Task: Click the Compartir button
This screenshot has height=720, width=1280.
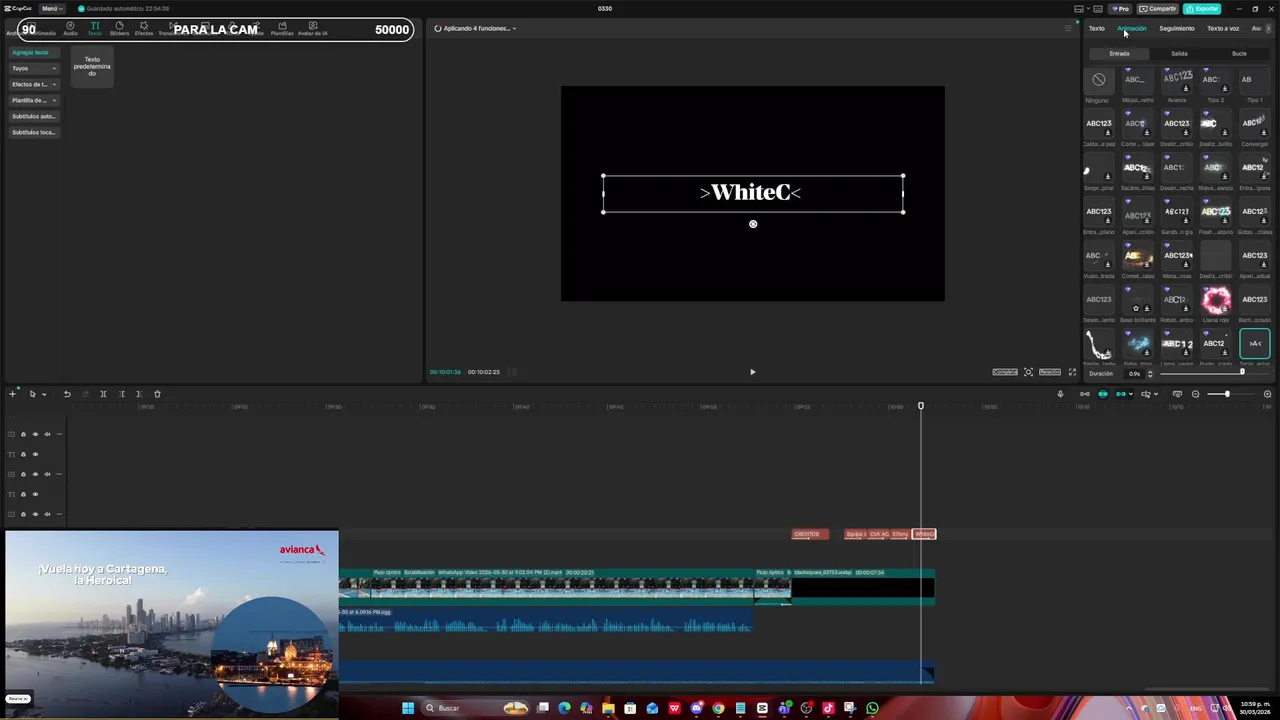Action: point(1157,9)
